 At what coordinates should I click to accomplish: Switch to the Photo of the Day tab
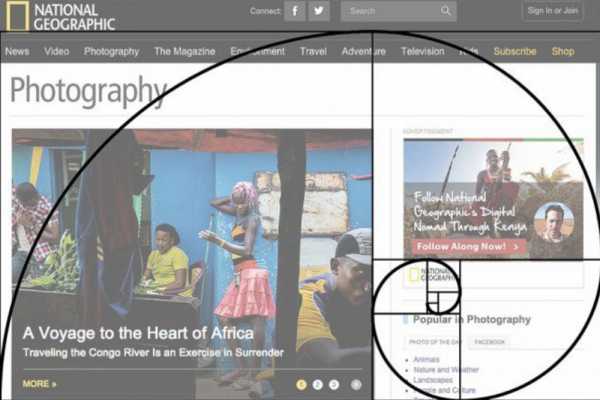click(x=432, y=342)
